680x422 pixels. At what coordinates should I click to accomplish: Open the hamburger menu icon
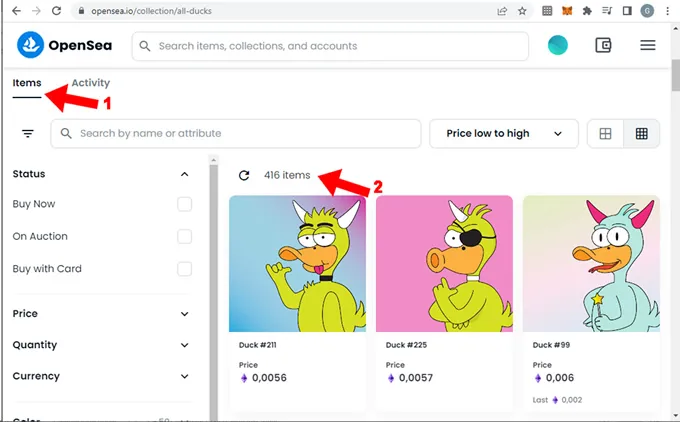[647, 46]
